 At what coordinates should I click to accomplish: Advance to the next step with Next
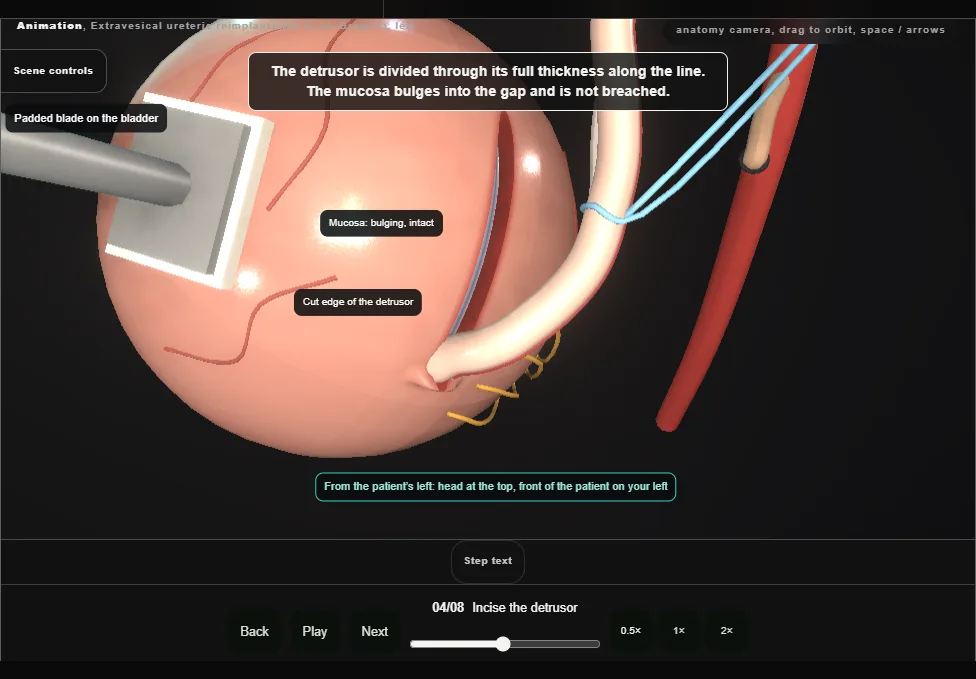pyautogui.click(x=375, y=631)
